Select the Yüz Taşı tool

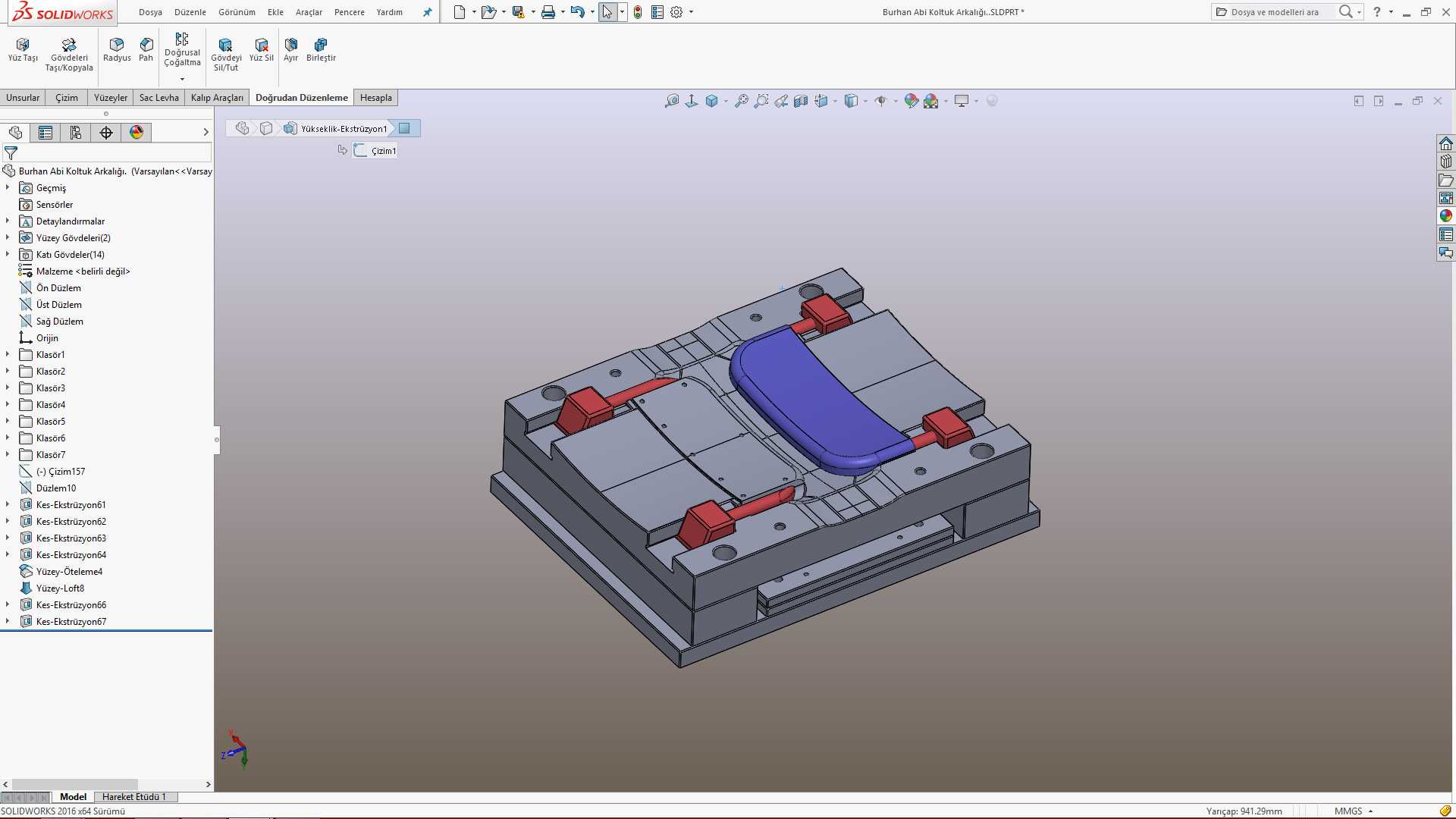23,50
